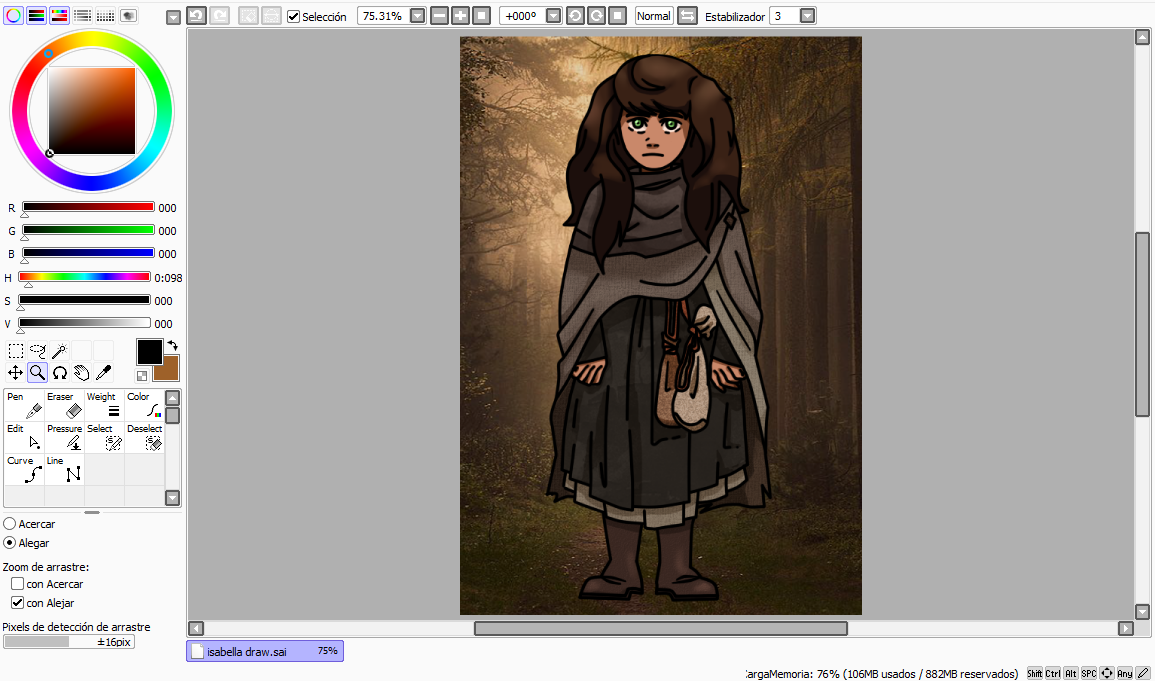Activate the Curve tool
Screen dimensions: 1155x681
click(24, 468)
